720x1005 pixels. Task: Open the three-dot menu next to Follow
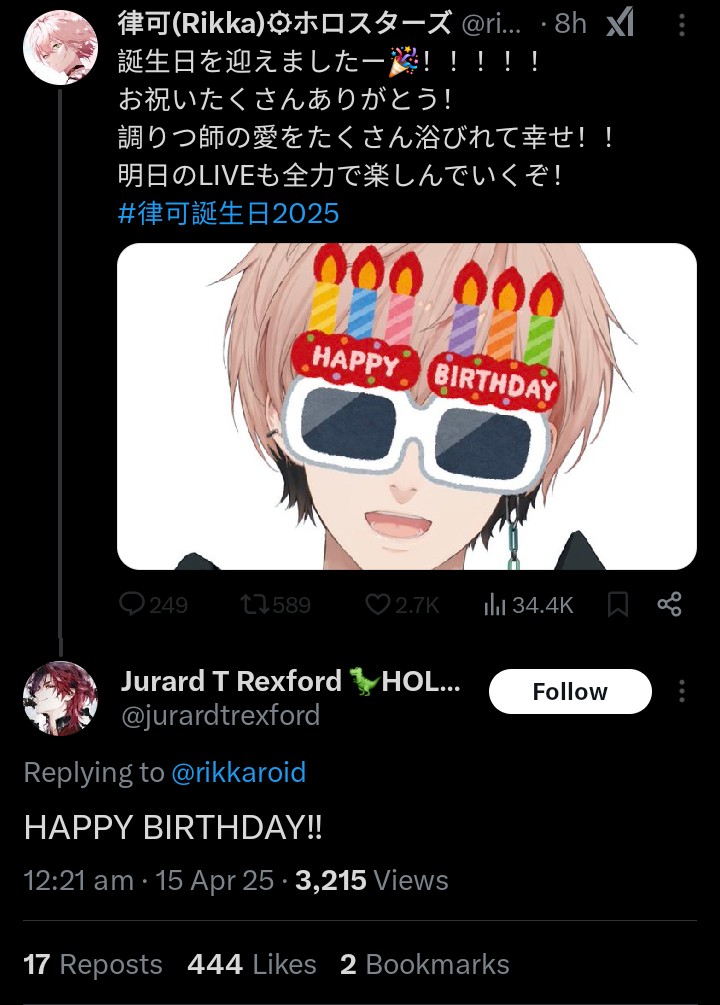point(682,691)
